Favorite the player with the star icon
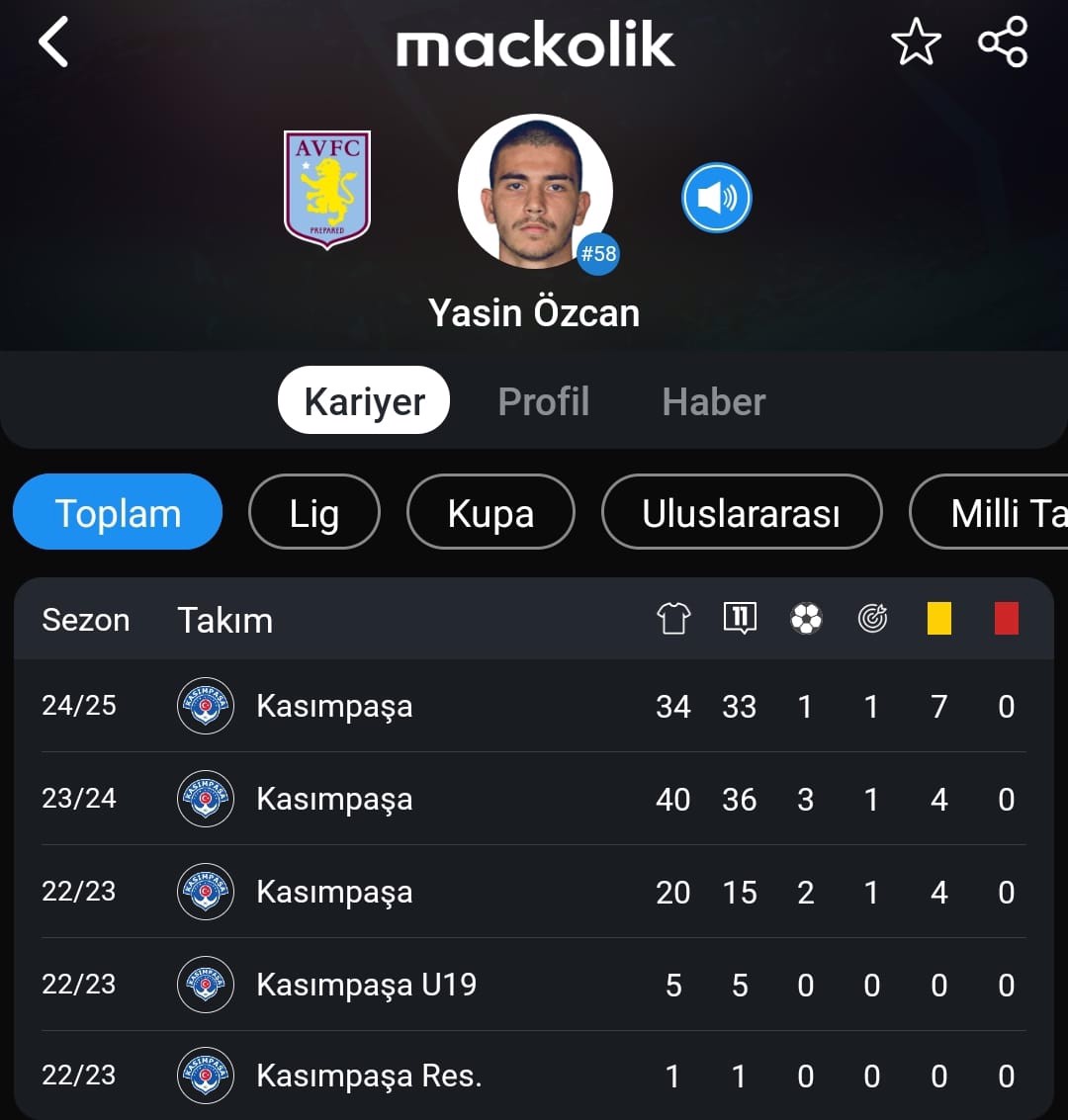1068x1120 pixels. pyautogui.click(x=916, y=43)
